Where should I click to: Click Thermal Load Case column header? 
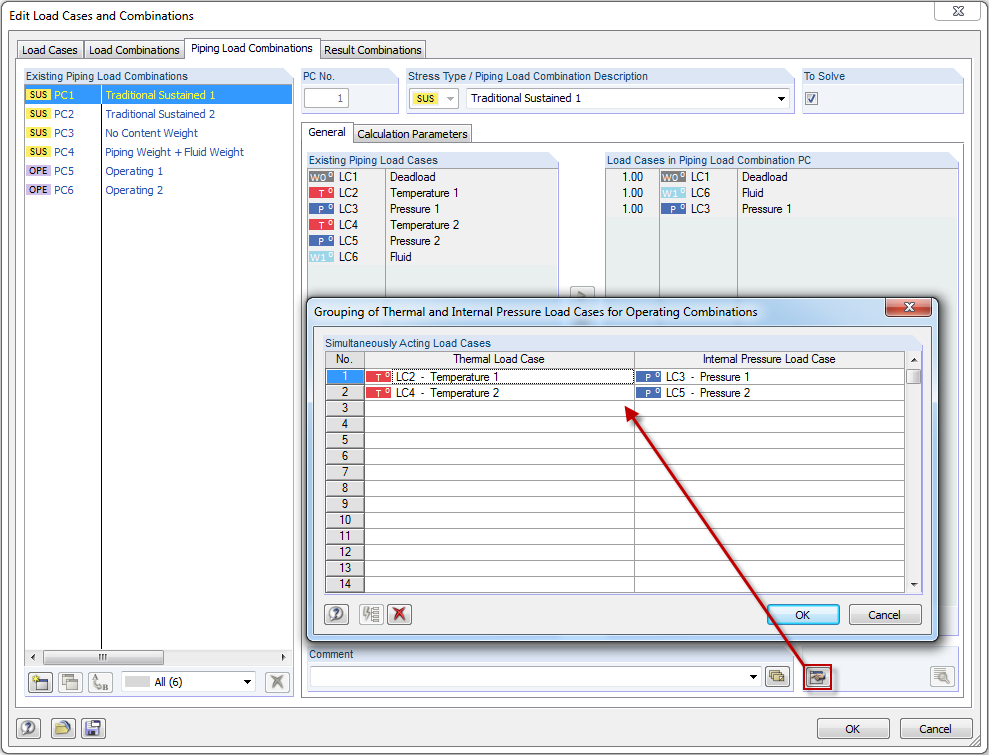[499, 359]
